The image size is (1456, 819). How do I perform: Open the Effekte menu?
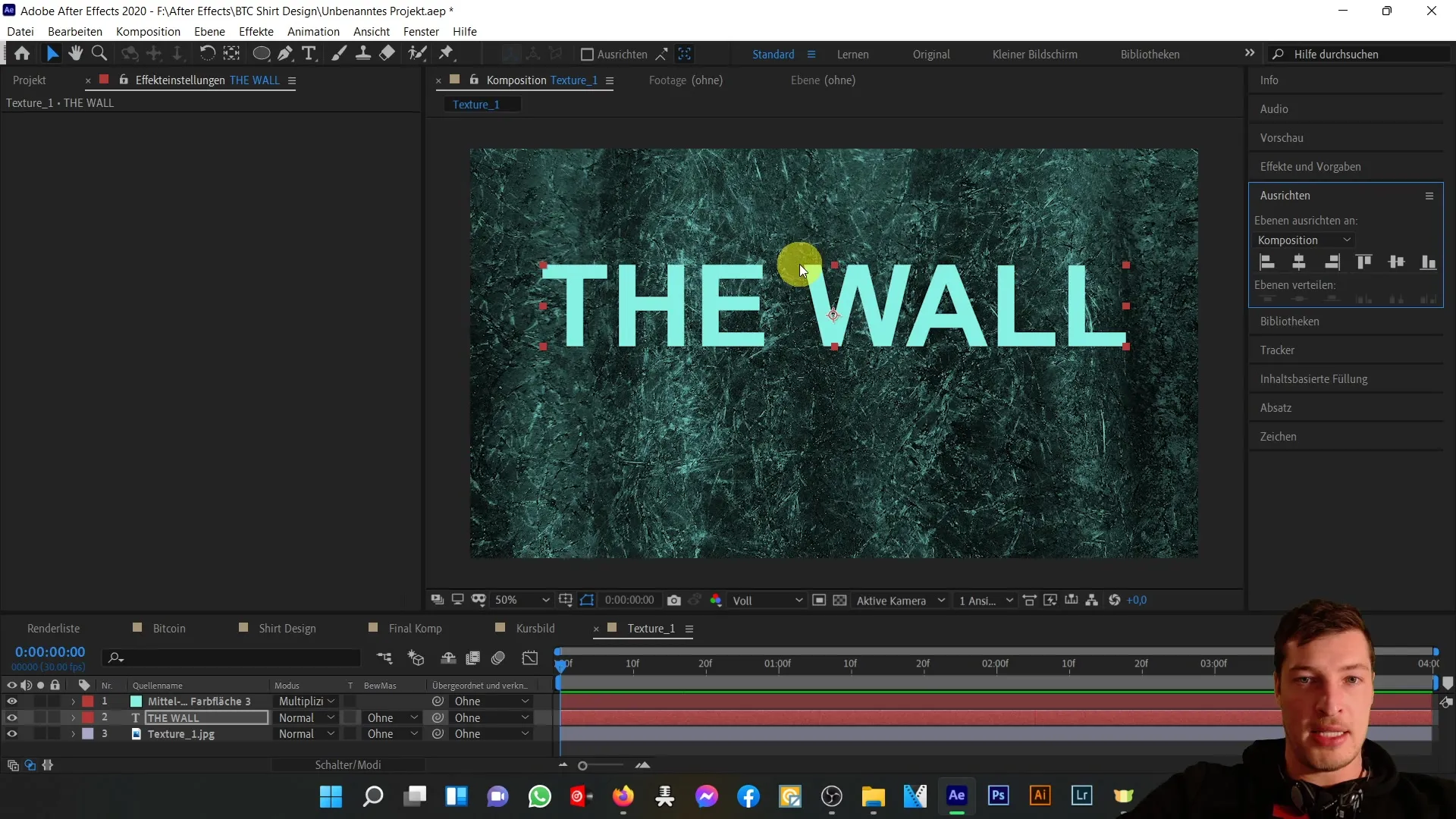coord(256,32)
